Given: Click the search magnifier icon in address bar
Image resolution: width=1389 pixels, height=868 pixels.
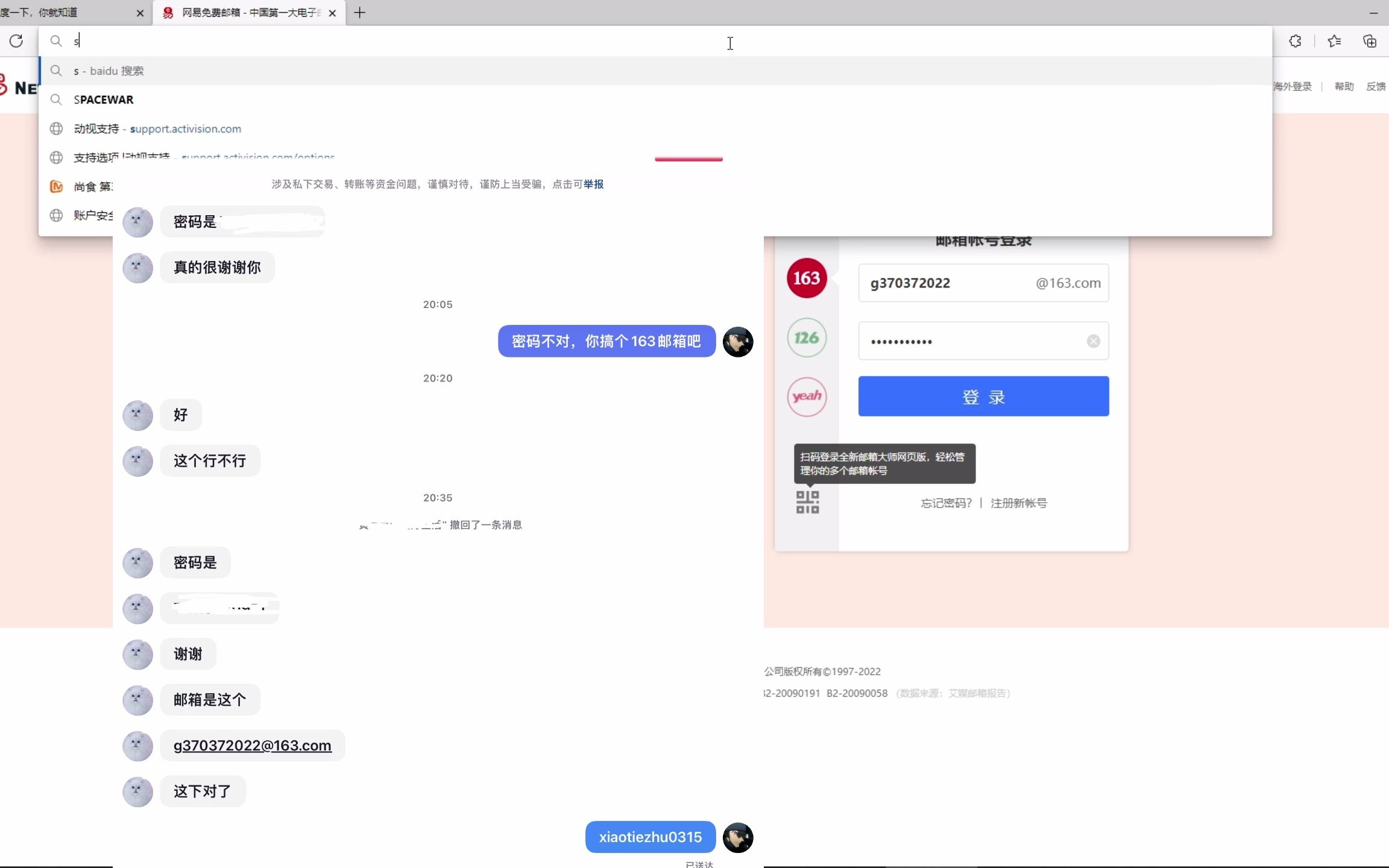Looking at the screenshot, I should click(x=56, y=41).
